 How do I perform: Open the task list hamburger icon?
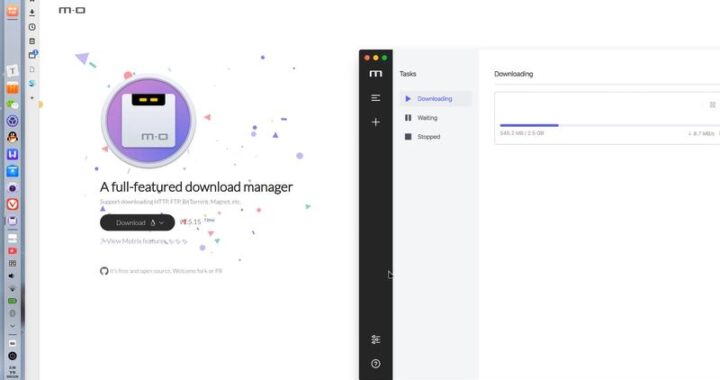coord(376,98)
